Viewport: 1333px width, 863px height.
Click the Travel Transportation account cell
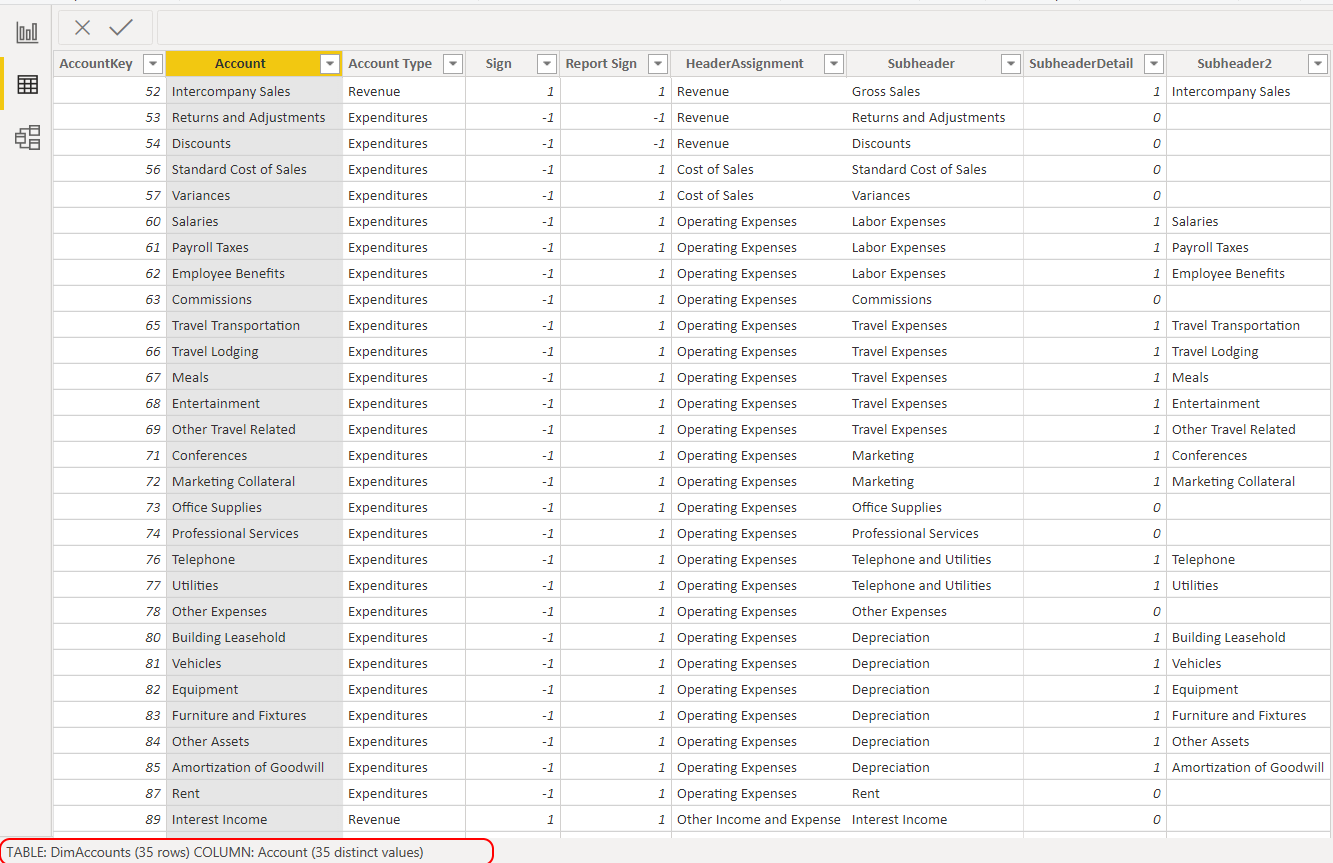(x=254, y=325)
